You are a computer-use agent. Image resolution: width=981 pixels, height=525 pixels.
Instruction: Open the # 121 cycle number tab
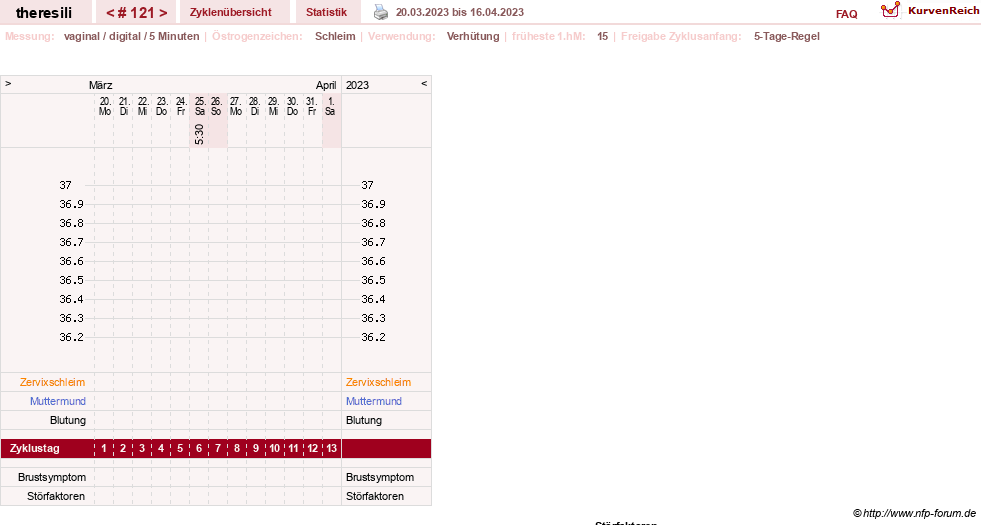pyautogui.click(x=136, y=12)
